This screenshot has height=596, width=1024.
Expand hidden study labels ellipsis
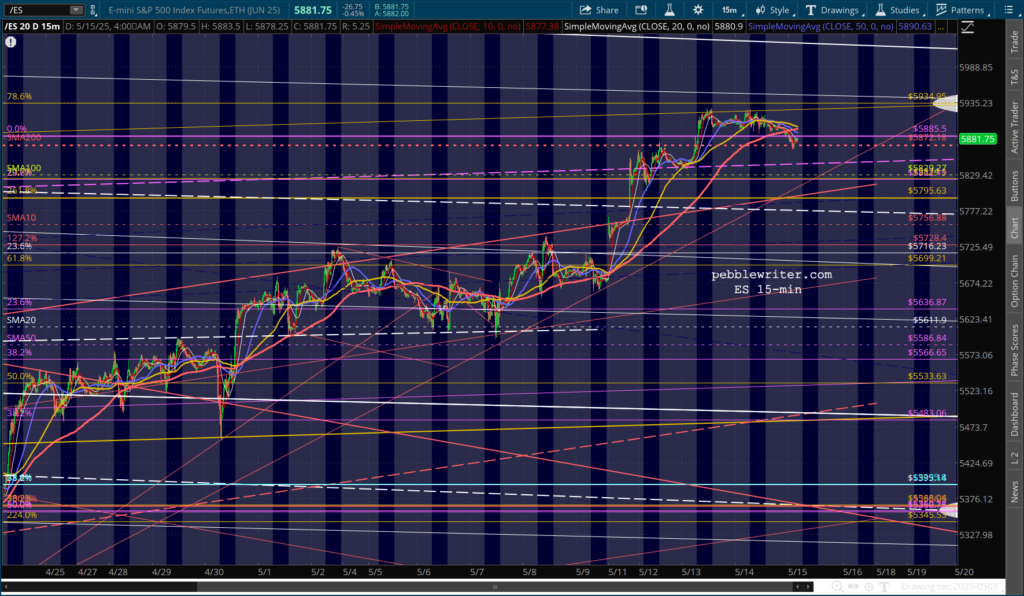(x=941, y=27)
